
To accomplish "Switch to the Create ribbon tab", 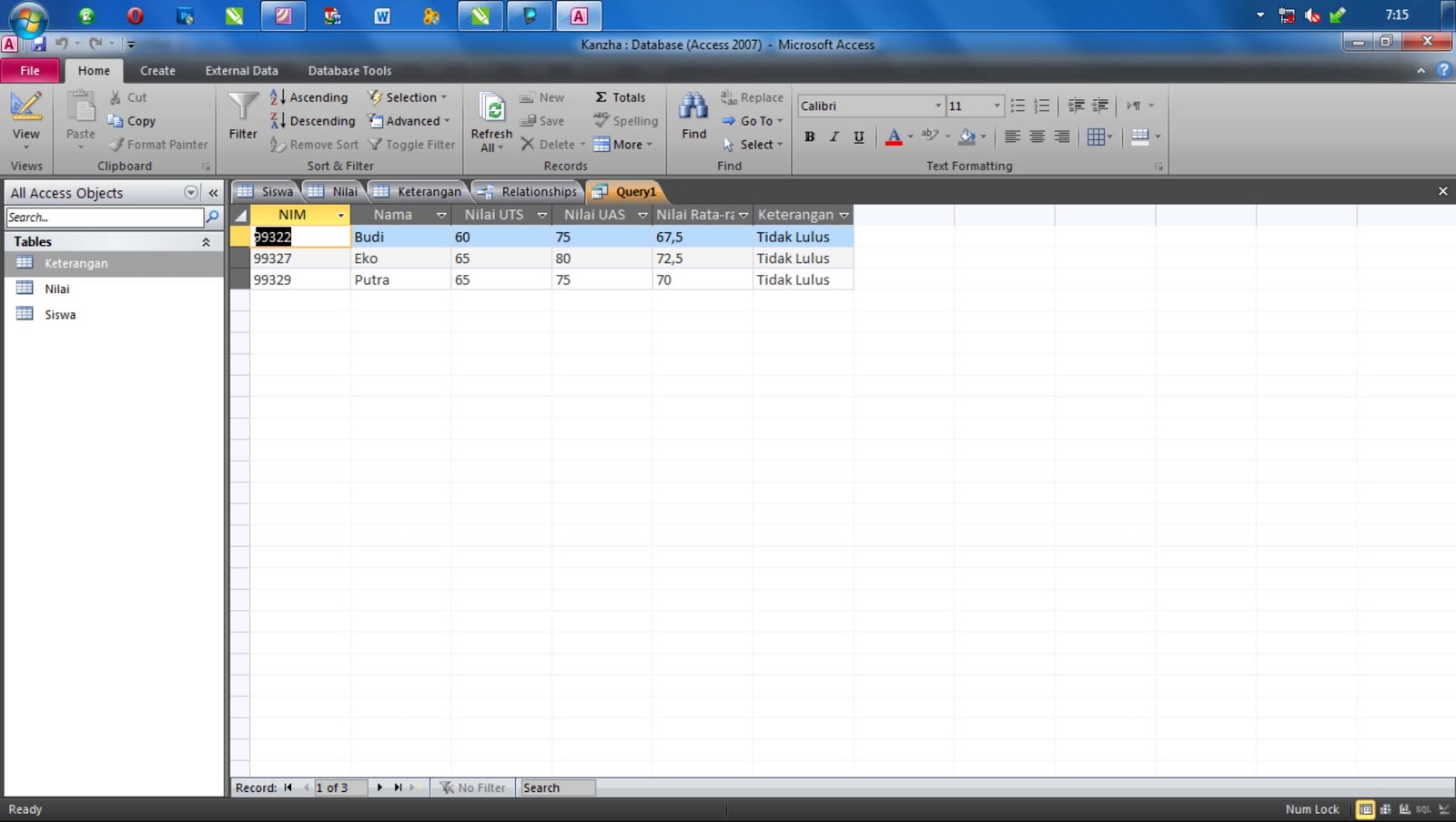I will pos(157,70).
